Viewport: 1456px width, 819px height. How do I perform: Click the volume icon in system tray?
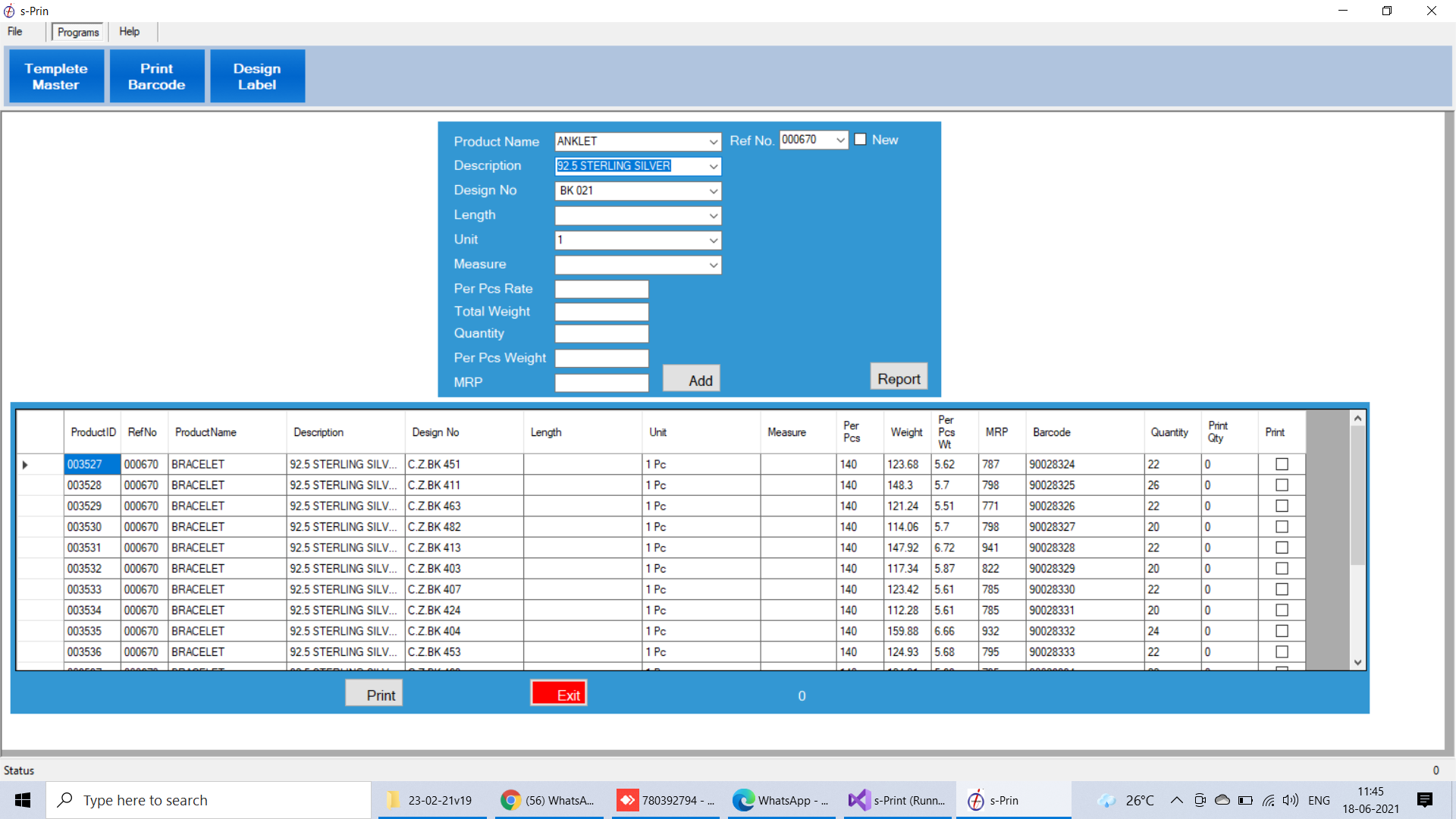click(x=1290, y=800)
